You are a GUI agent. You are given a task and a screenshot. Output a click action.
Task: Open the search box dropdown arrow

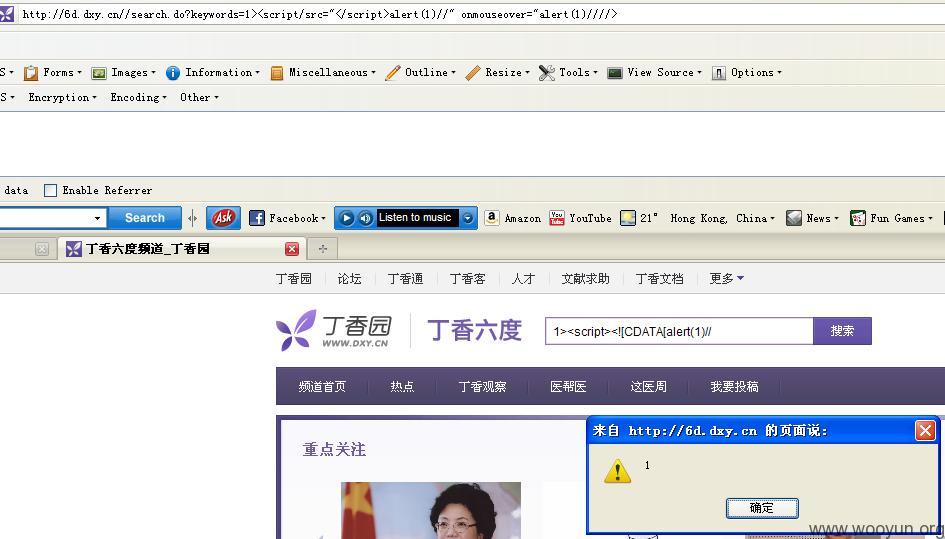98,218
